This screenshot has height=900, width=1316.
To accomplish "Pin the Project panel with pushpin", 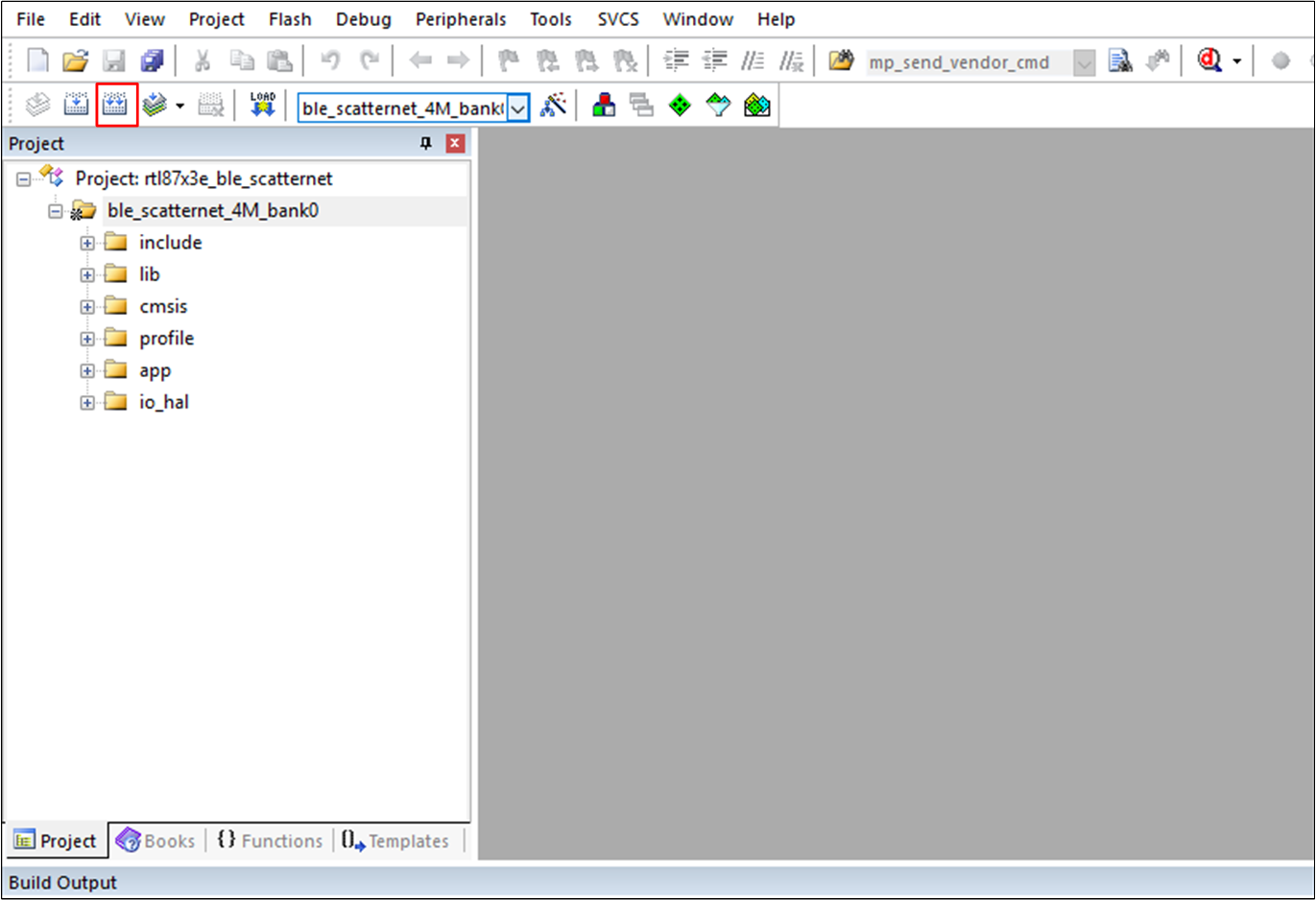I will (x=426, y=143).
